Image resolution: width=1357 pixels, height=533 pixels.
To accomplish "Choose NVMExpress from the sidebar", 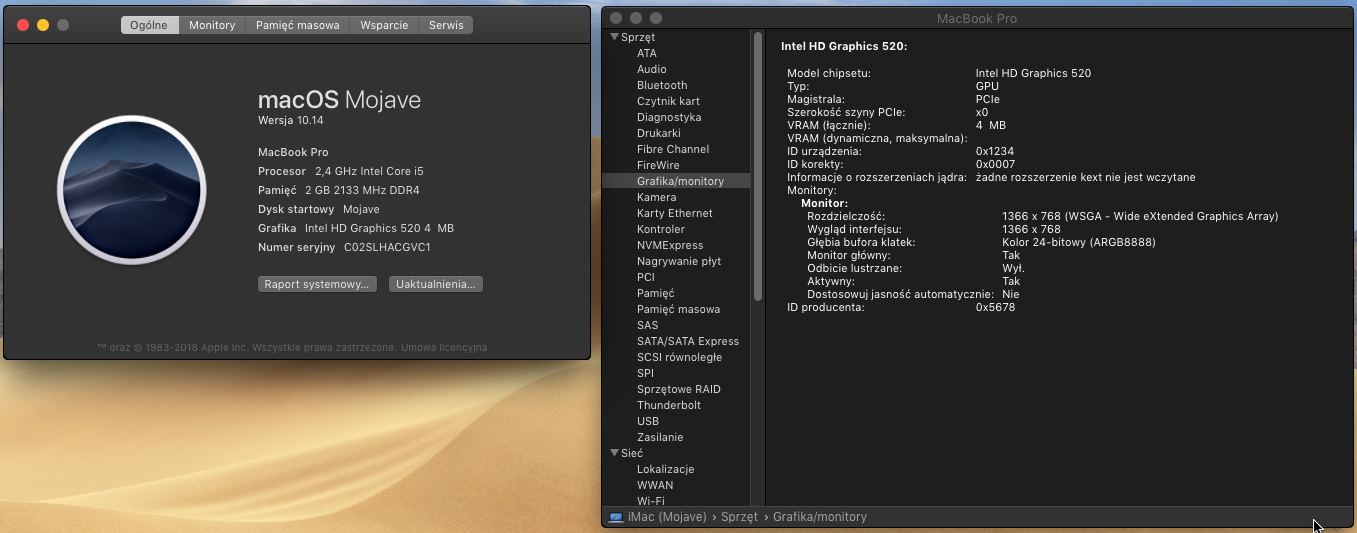I will pos(670,245).
